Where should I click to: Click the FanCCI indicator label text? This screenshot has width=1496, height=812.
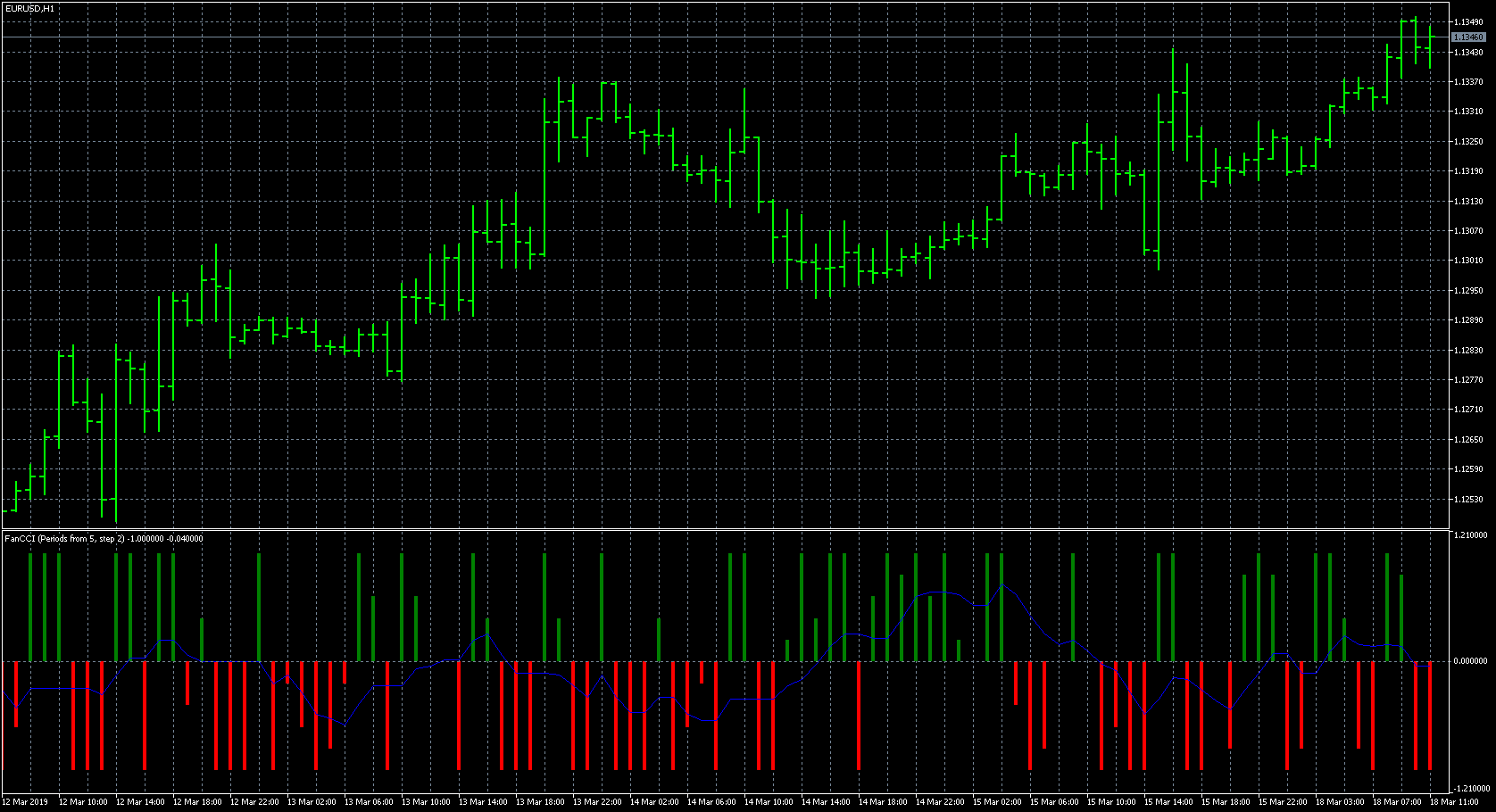click(104, 538)
